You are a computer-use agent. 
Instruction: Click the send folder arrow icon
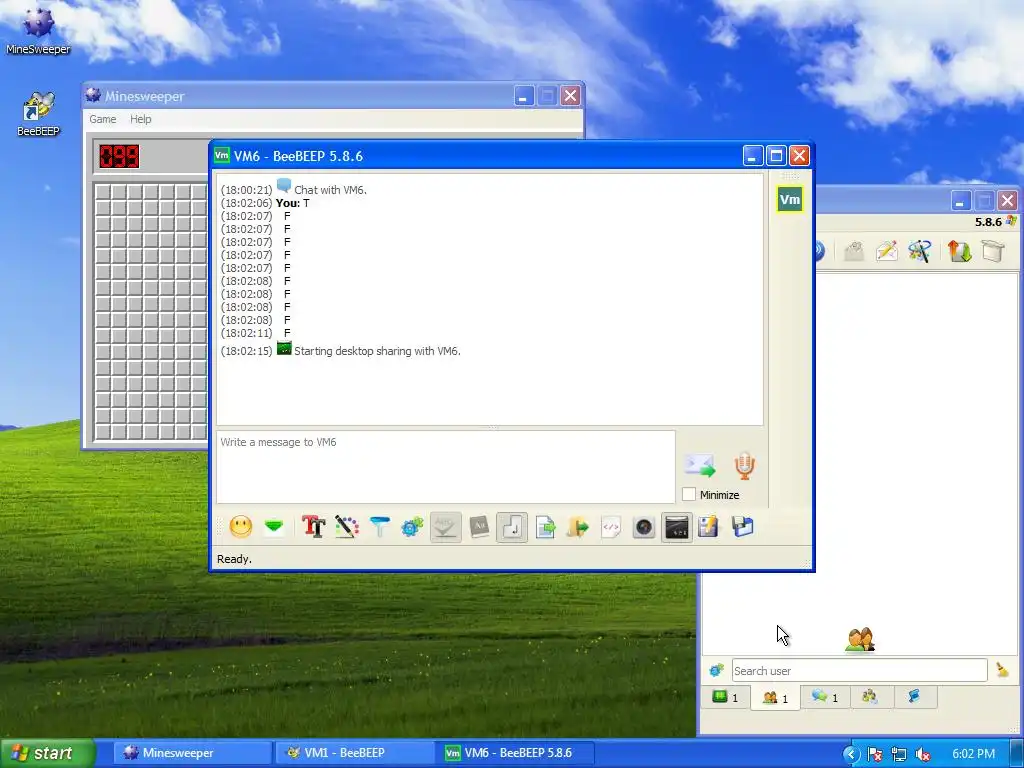578,526
